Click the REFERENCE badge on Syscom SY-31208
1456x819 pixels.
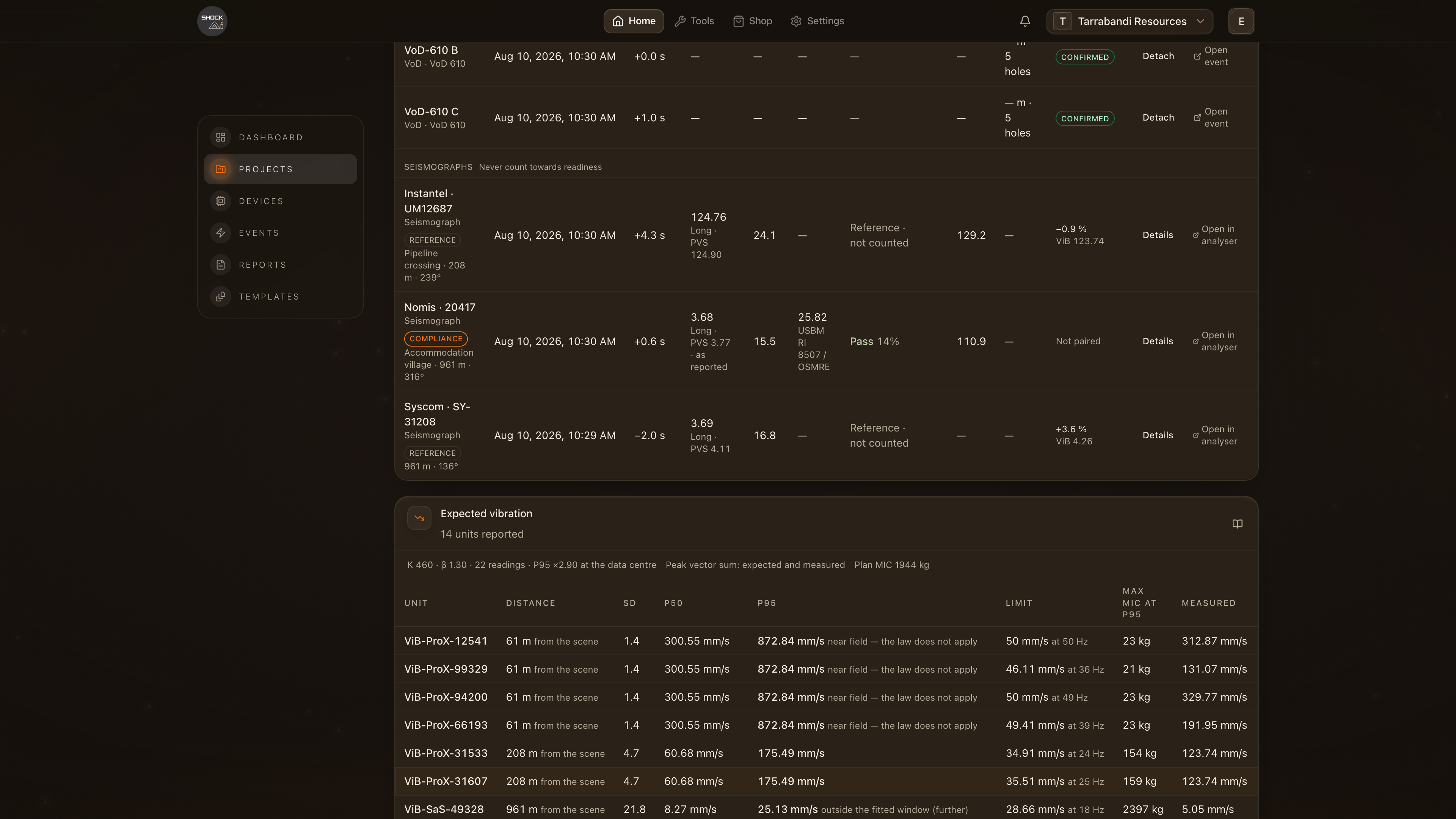coord(432,453)
